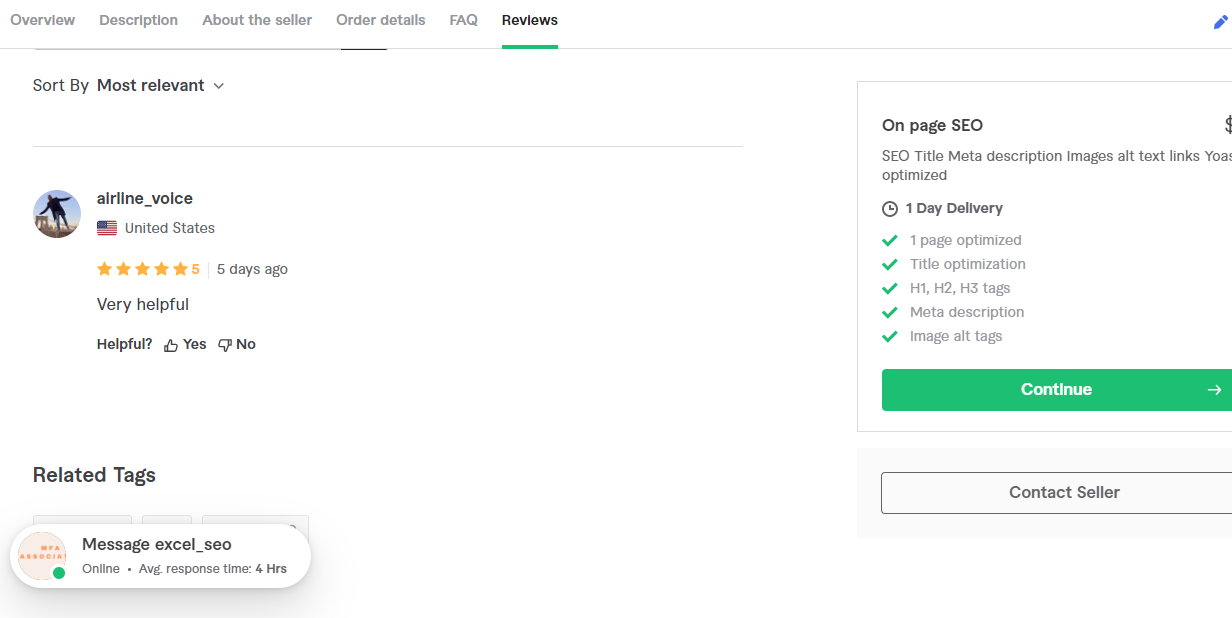This screenshot has height=618, width=1232.
Task: Click the thumbs up Yes icon
Action: tap(171, 345)
